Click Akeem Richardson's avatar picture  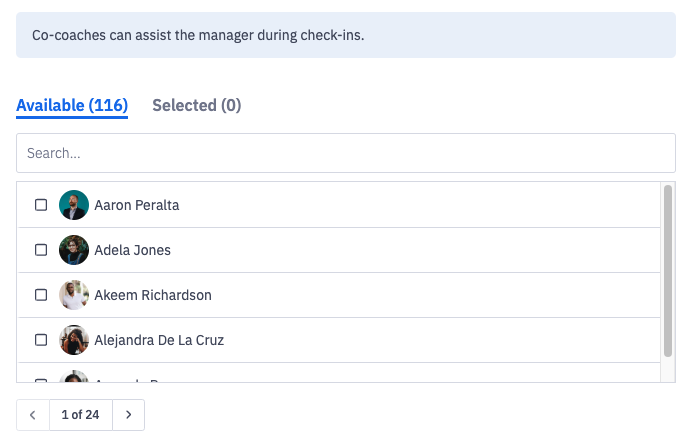pyautogui.click(x=74, y=295)
